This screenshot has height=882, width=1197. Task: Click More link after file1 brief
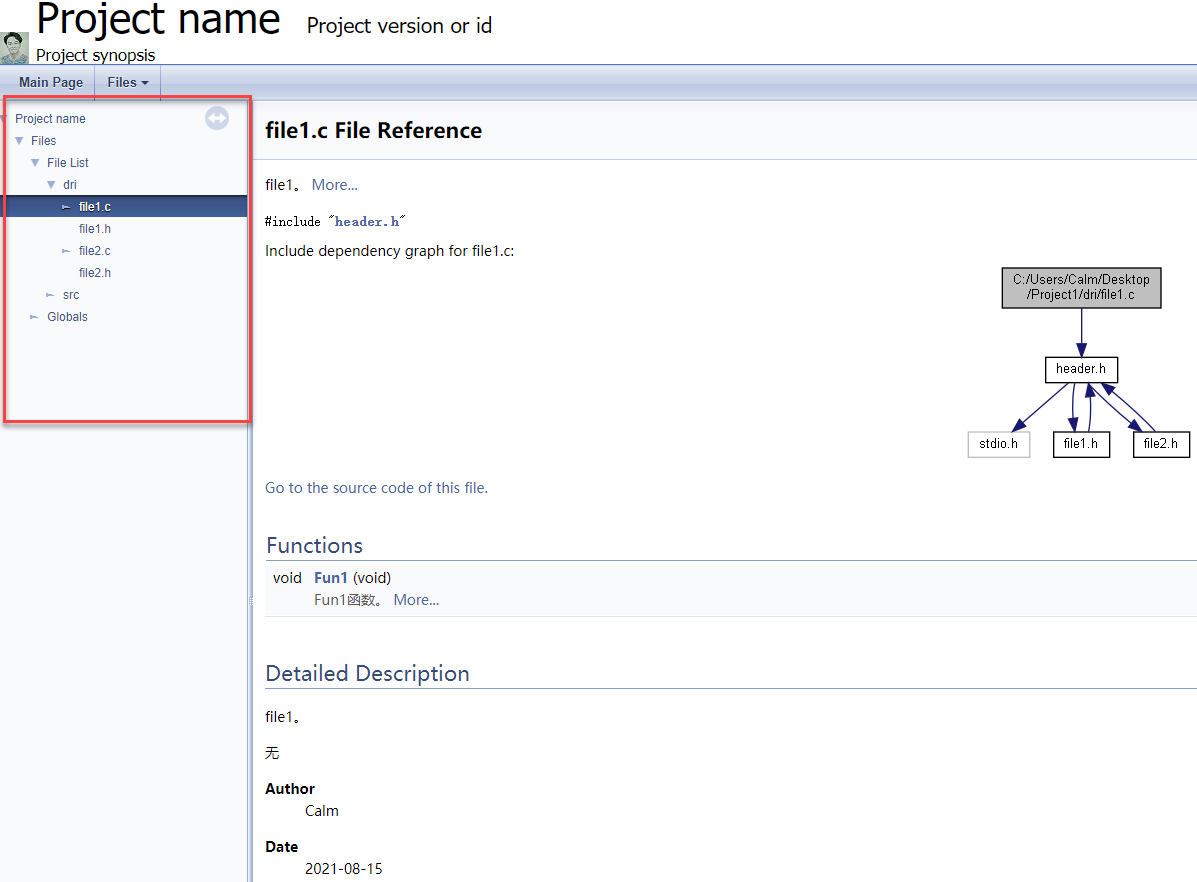tap(334, 185)
